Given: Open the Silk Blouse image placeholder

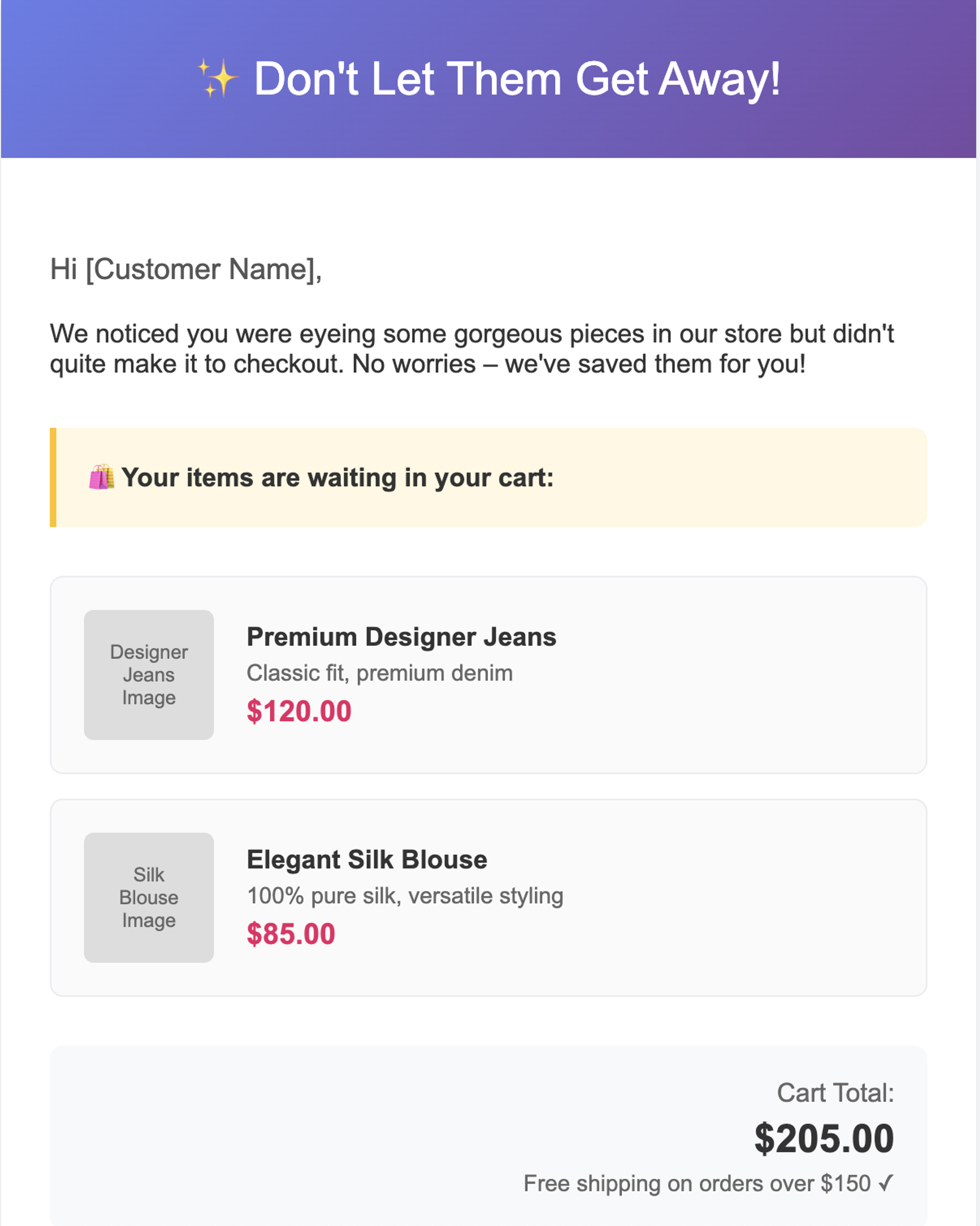Looking at the screenshot, I should click(x=149, y=897).
